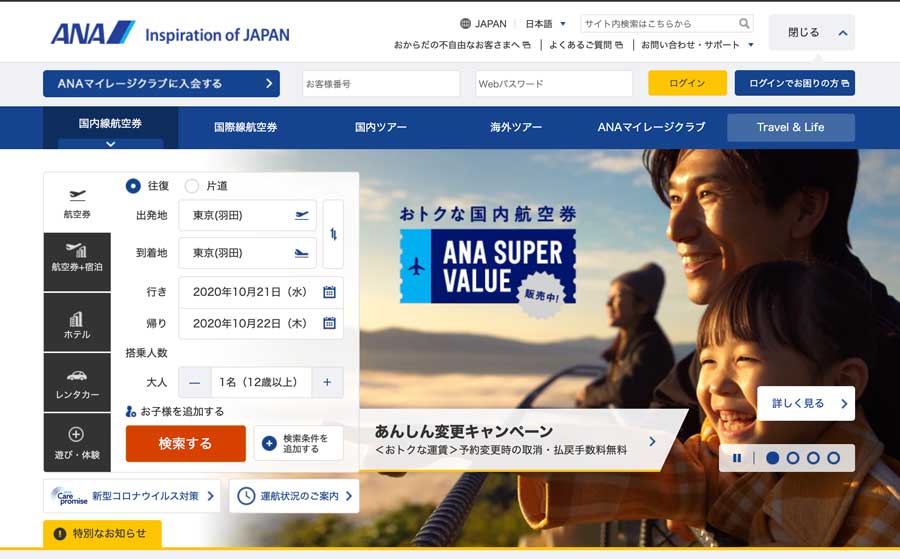Select the レンタカー rental car icon
Screen dimensions: 900x559
point(77,382)
